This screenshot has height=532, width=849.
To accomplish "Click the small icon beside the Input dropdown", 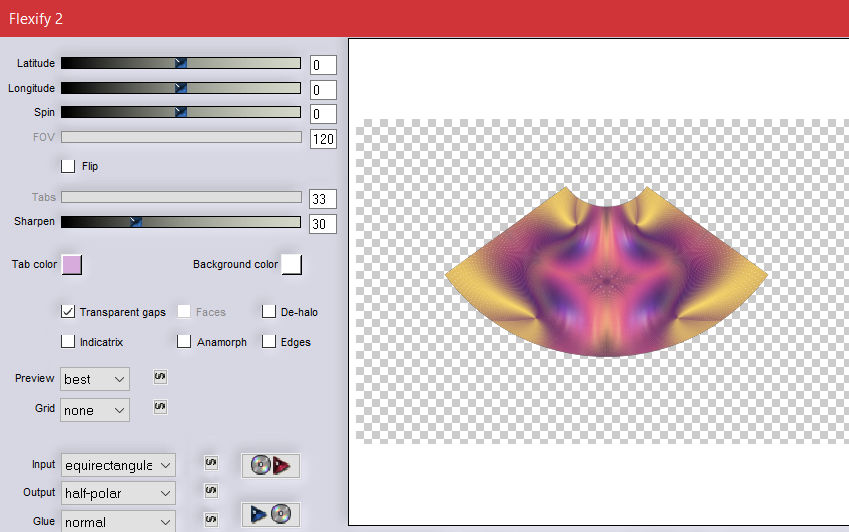I will (x=211, y=463).
